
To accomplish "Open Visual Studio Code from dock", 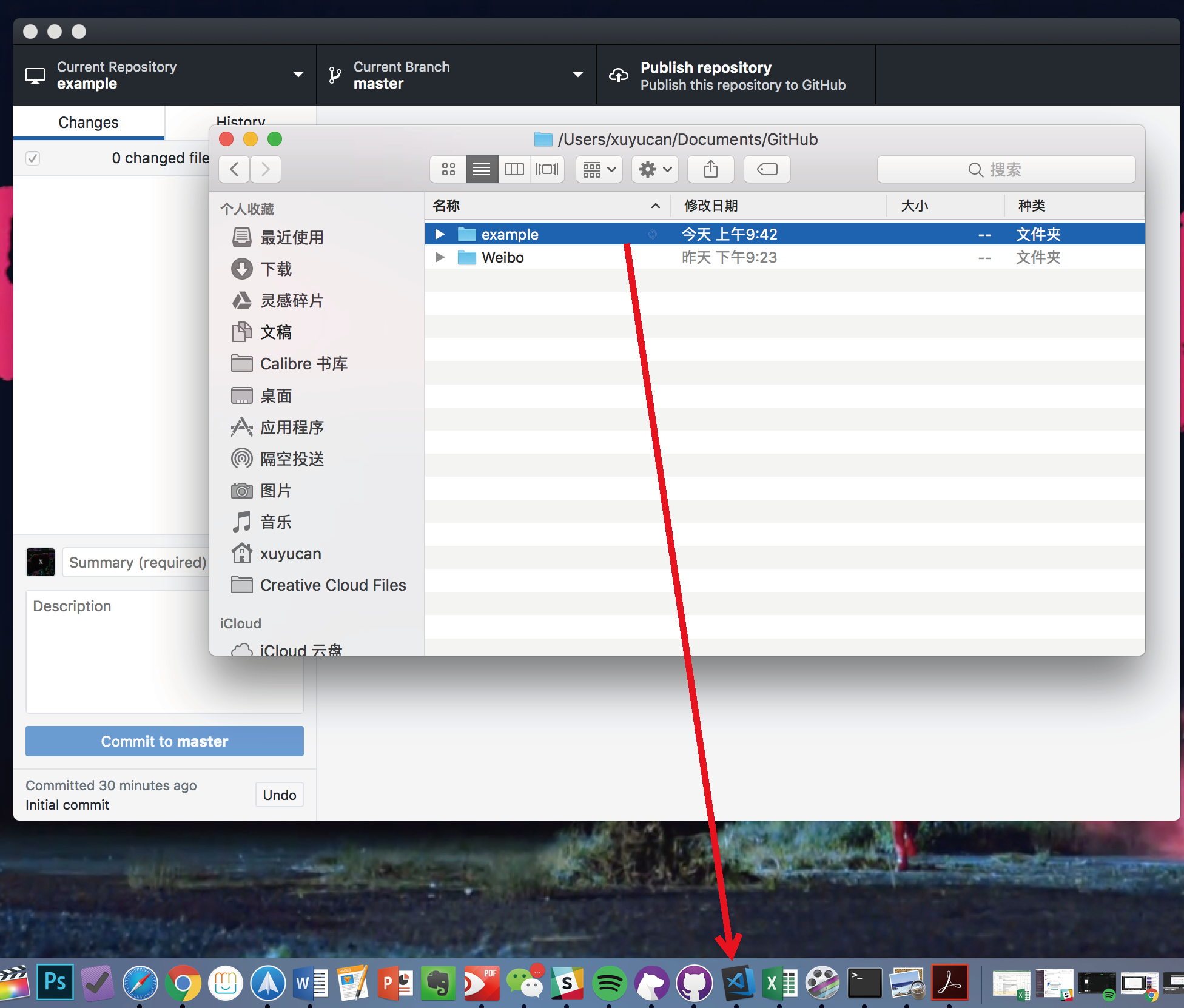I will 738,983.
